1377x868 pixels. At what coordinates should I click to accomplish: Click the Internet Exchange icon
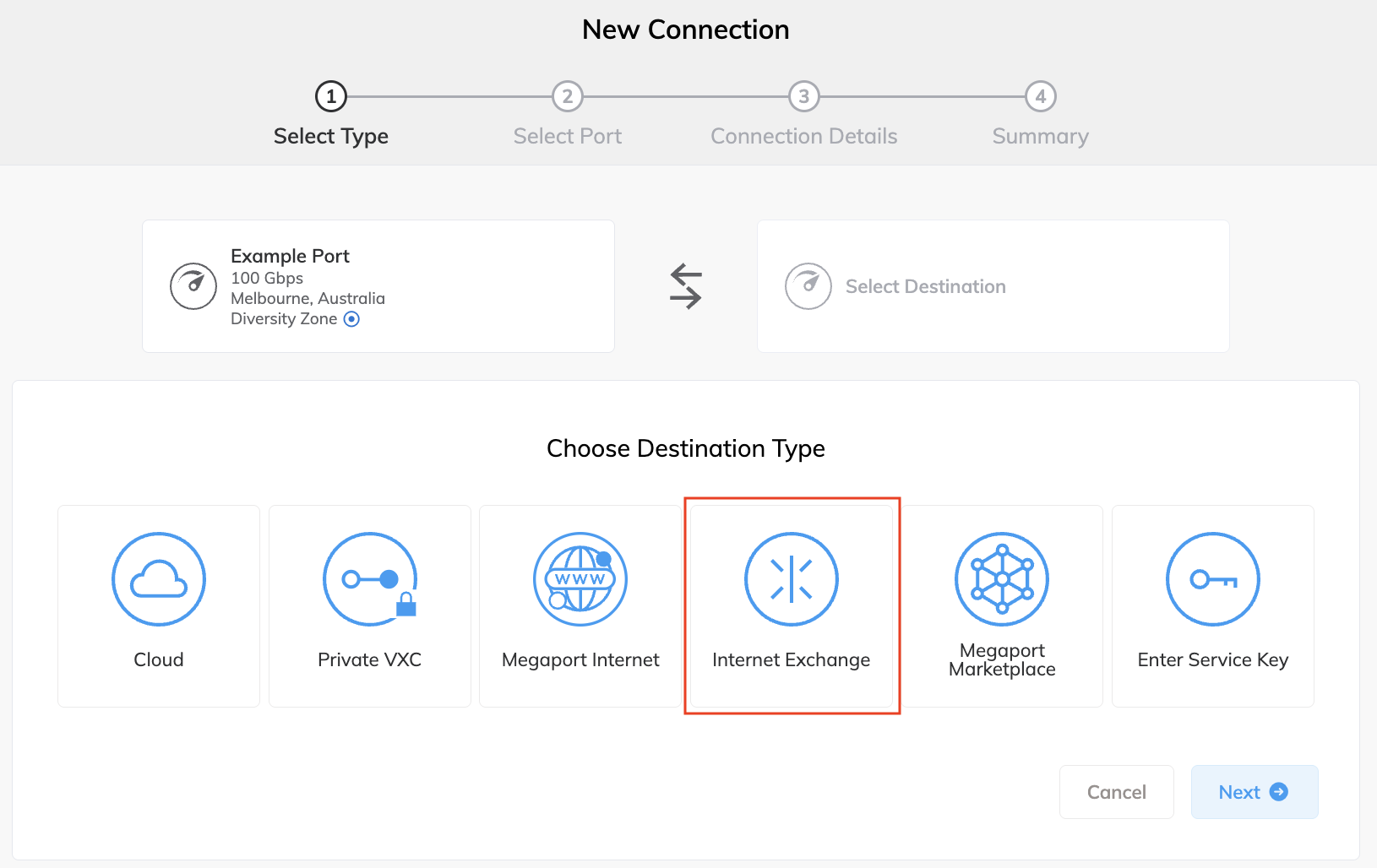point(792,579)
